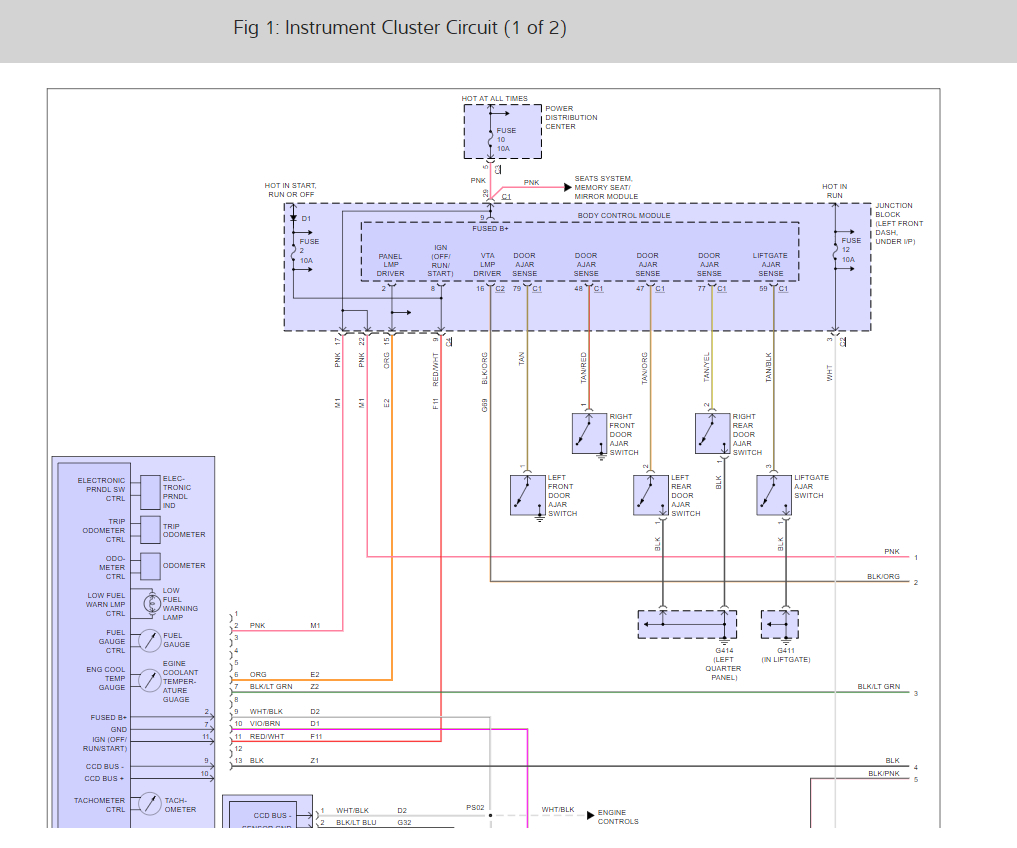
Task: Click the Right Front Door Ajar Switch symbol
Action: point(589,434)
